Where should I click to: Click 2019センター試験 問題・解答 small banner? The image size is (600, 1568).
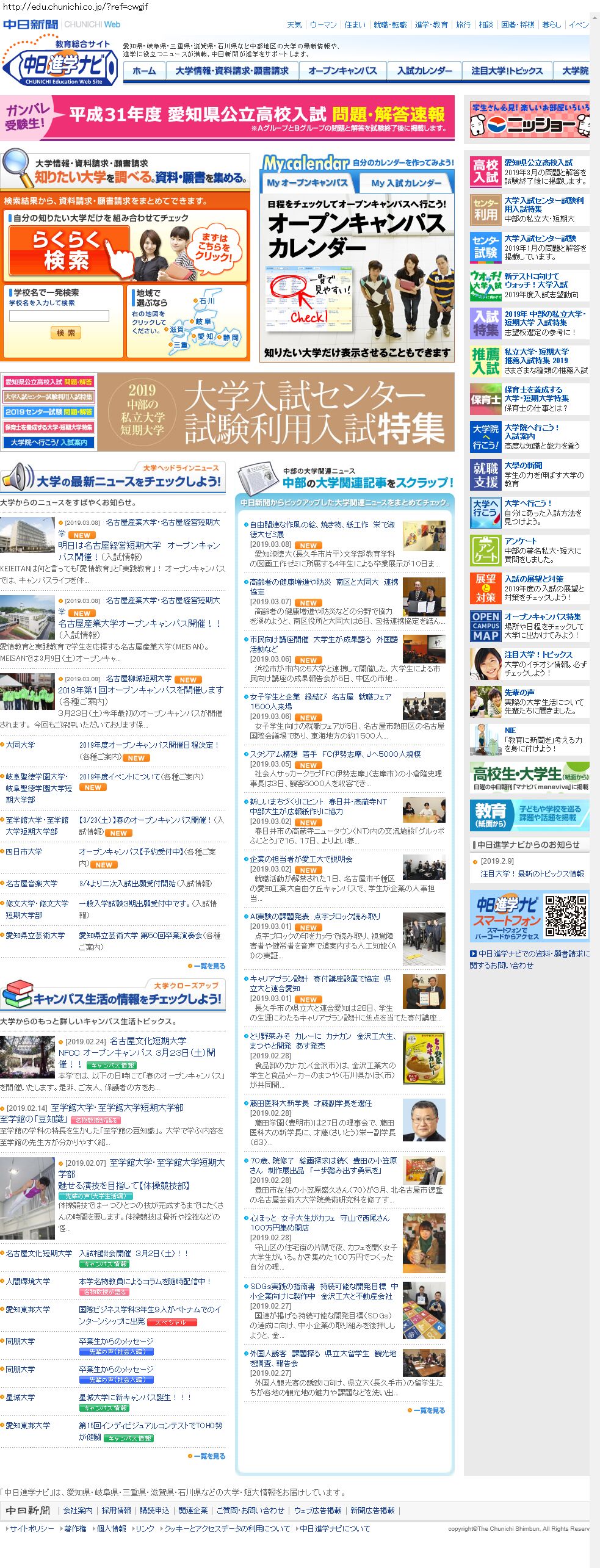tap(49, 412)
